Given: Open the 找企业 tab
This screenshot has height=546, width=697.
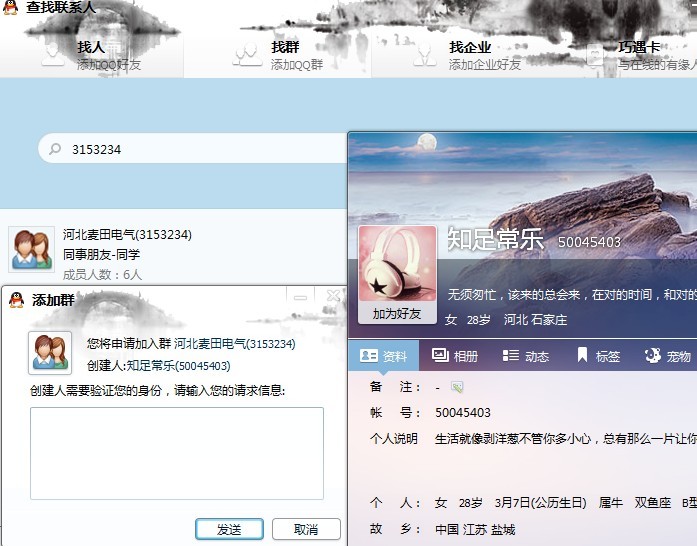Looking at the screenshot, I should point(467,55).
